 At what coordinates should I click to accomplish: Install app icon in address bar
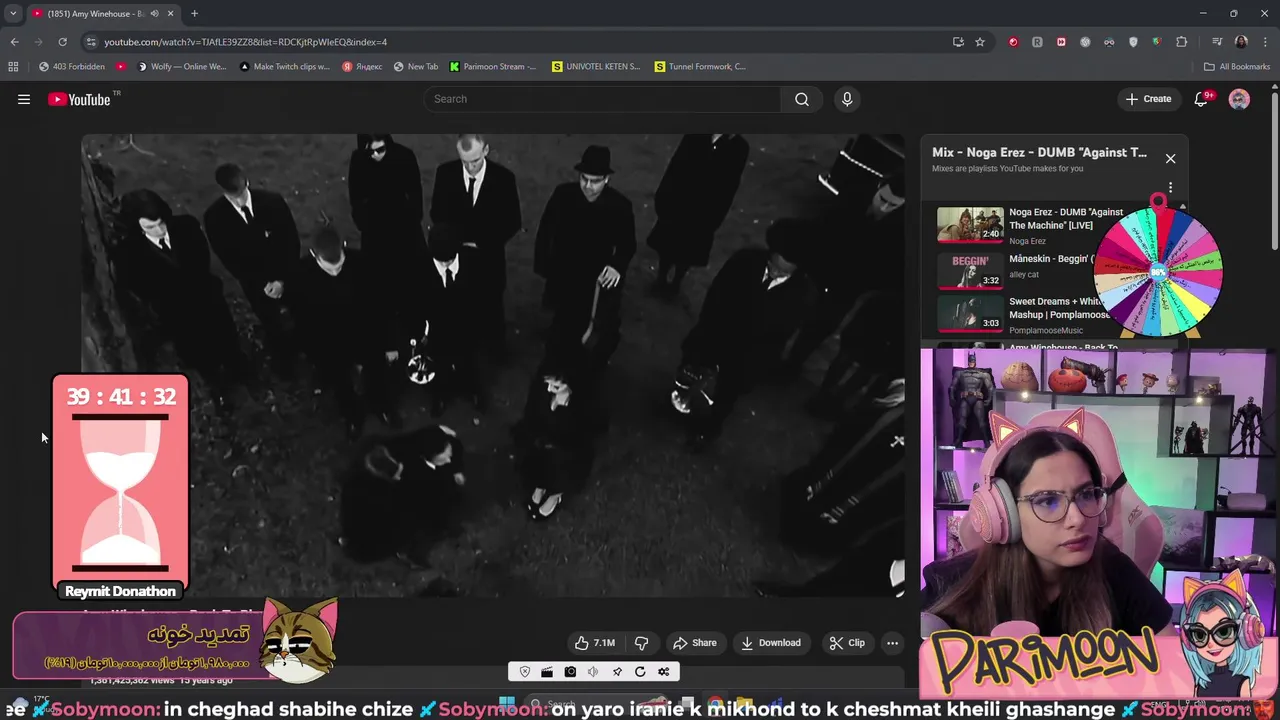958,42
